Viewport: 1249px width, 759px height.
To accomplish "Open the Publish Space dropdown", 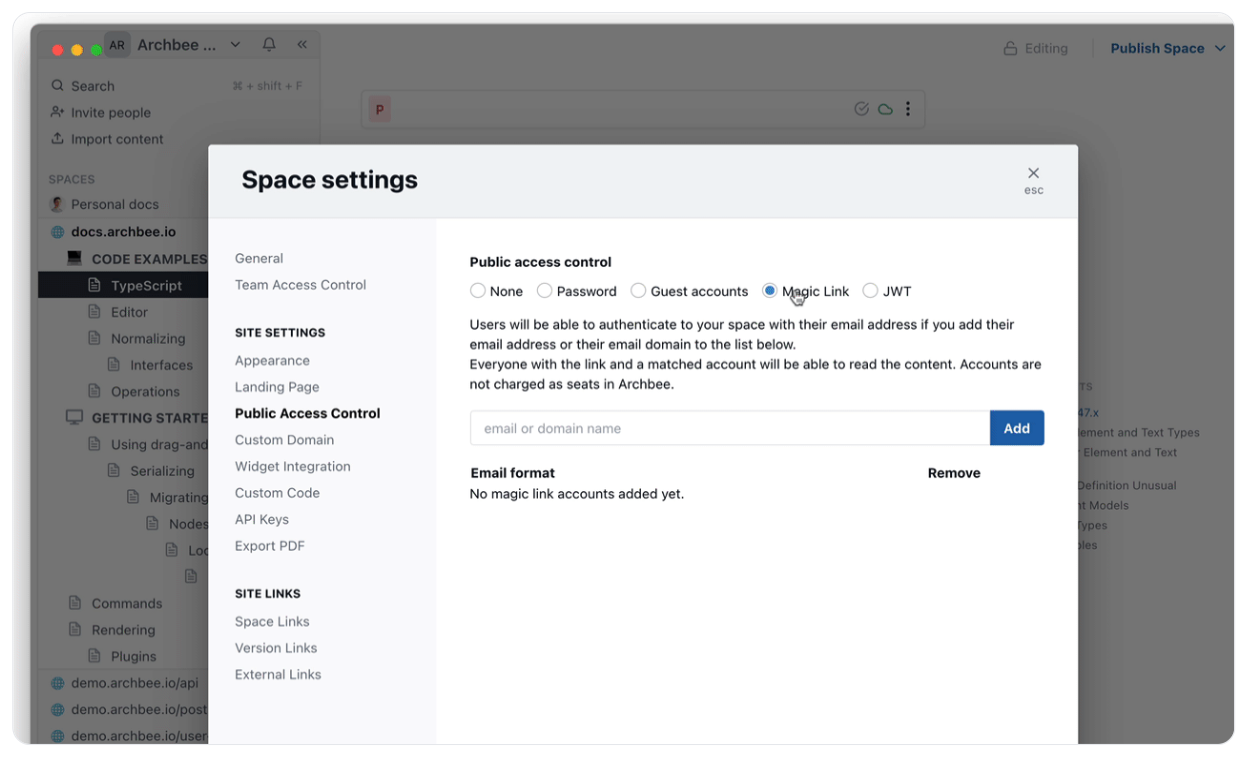I will (x=1167, y=47).
